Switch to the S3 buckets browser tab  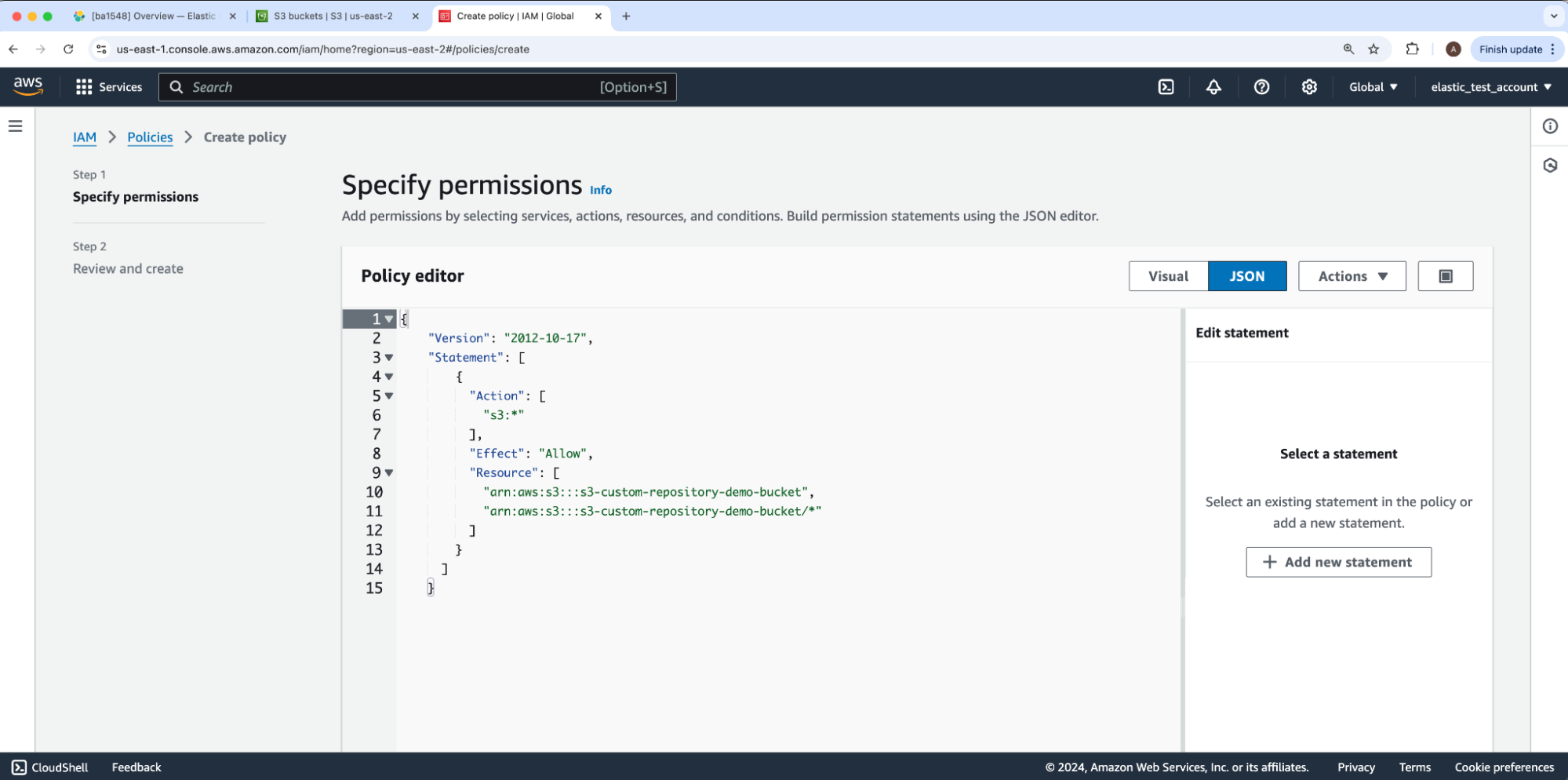click(333, 16)
